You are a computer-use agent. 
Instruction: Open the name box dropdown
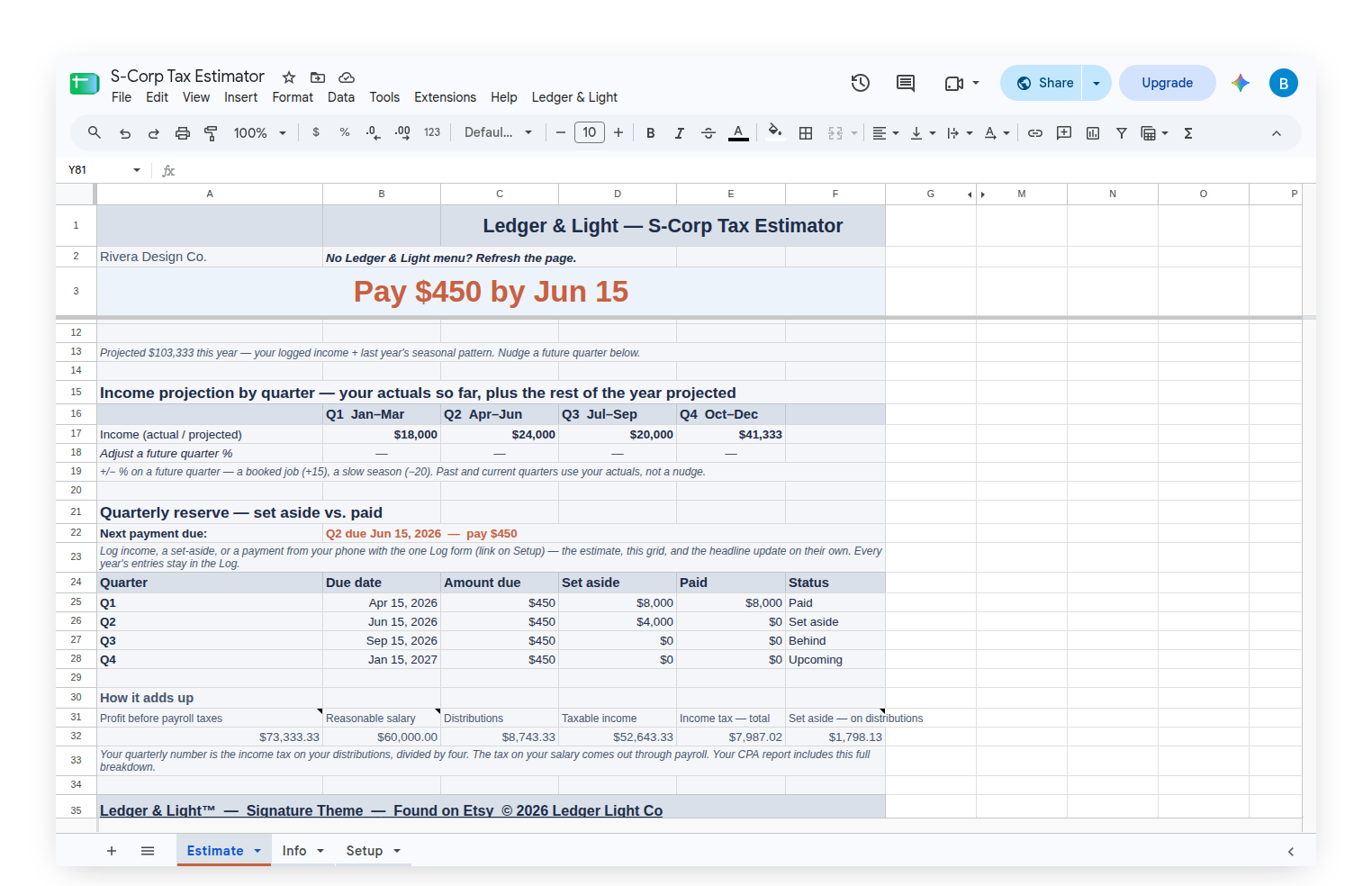point(137,170)
